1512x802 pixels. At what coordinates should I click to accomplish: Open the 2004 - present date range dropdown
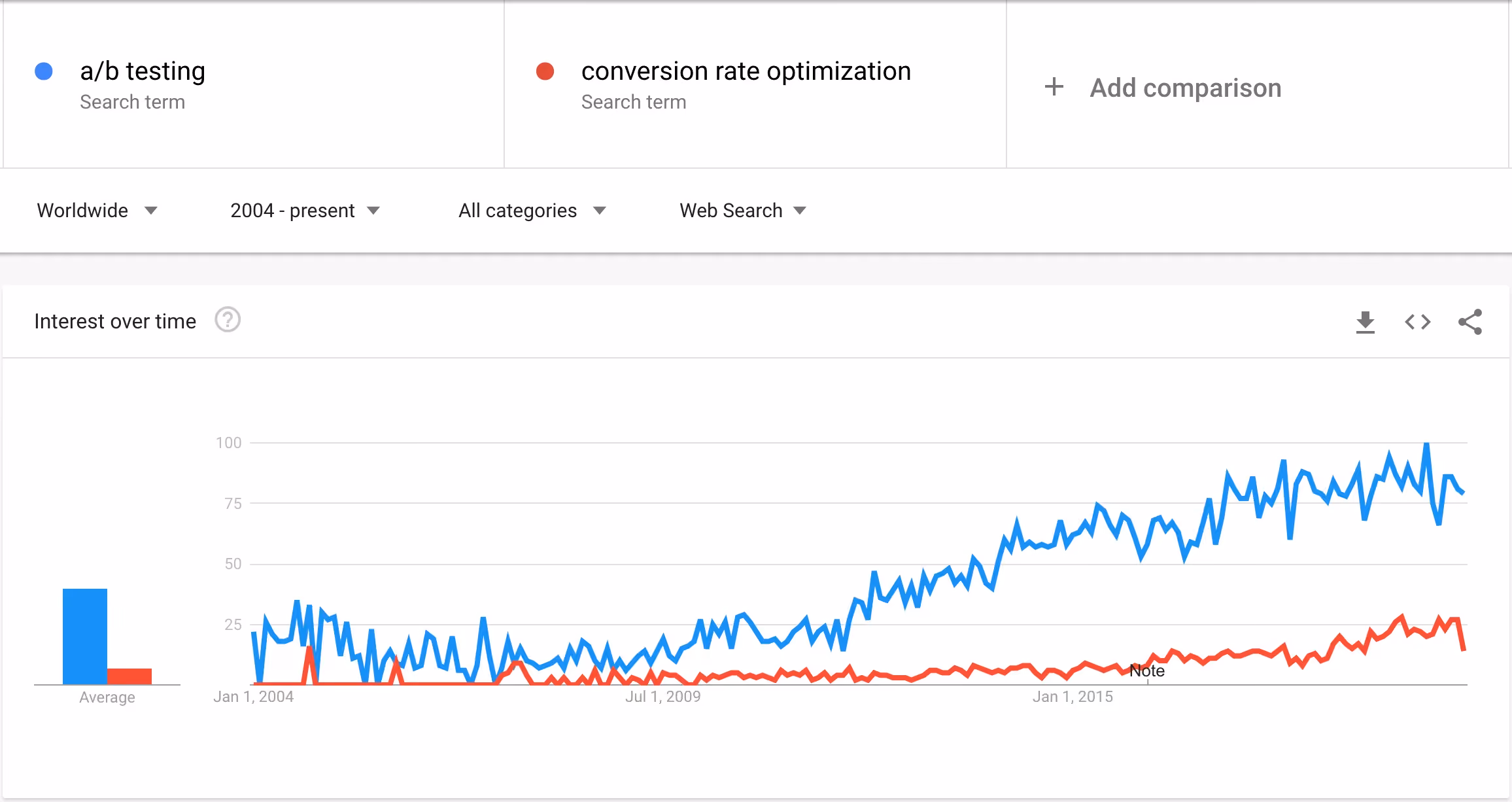305,211
